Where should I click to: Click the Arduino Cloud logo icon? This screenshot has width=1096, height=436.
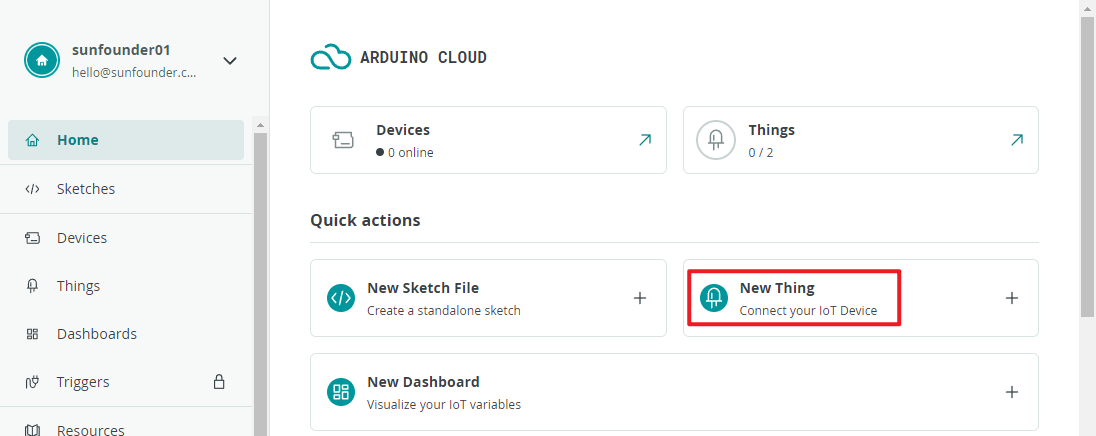331,57
